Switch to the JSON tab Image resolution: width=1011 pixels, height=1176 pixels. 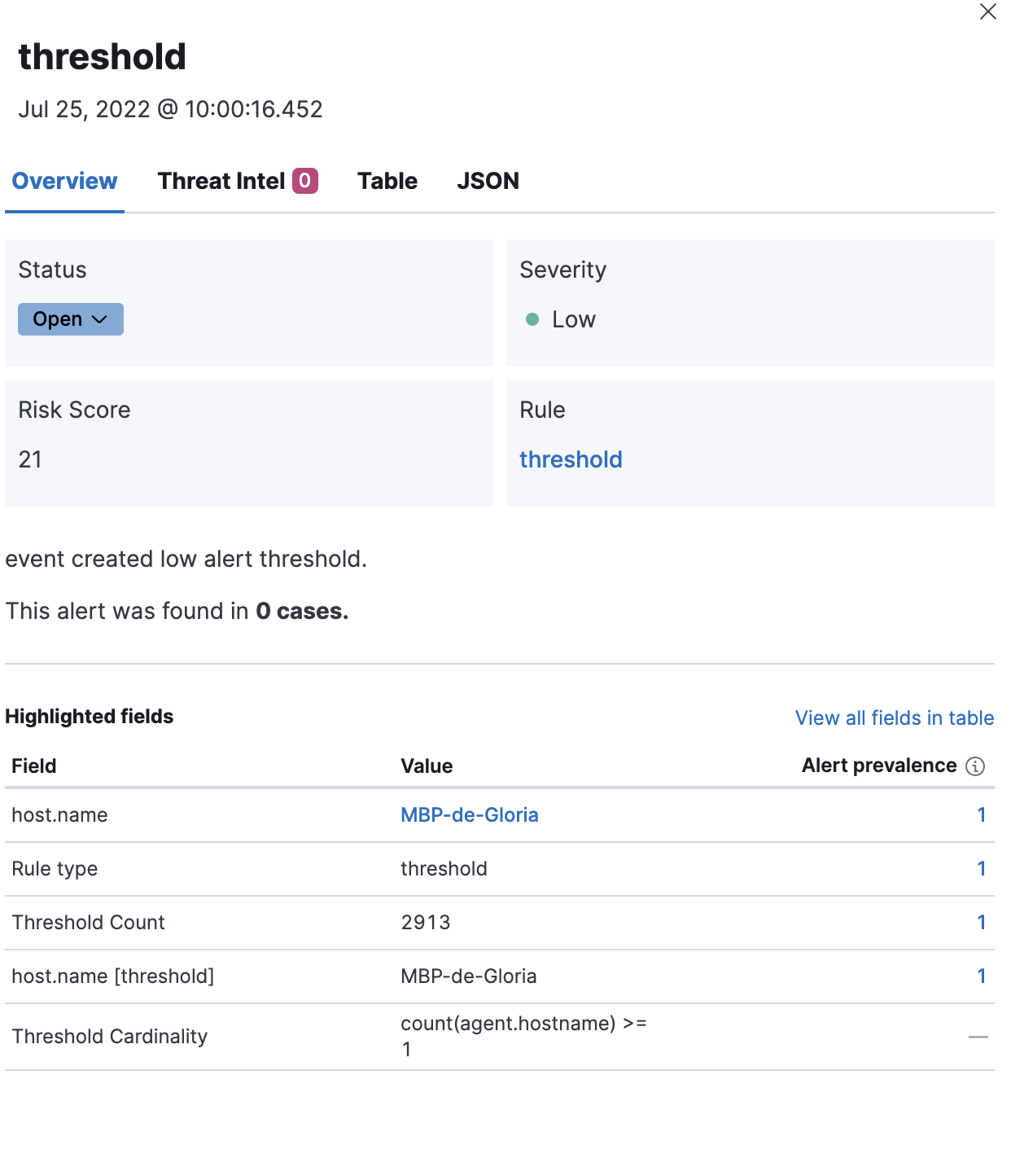pos(488,181)
